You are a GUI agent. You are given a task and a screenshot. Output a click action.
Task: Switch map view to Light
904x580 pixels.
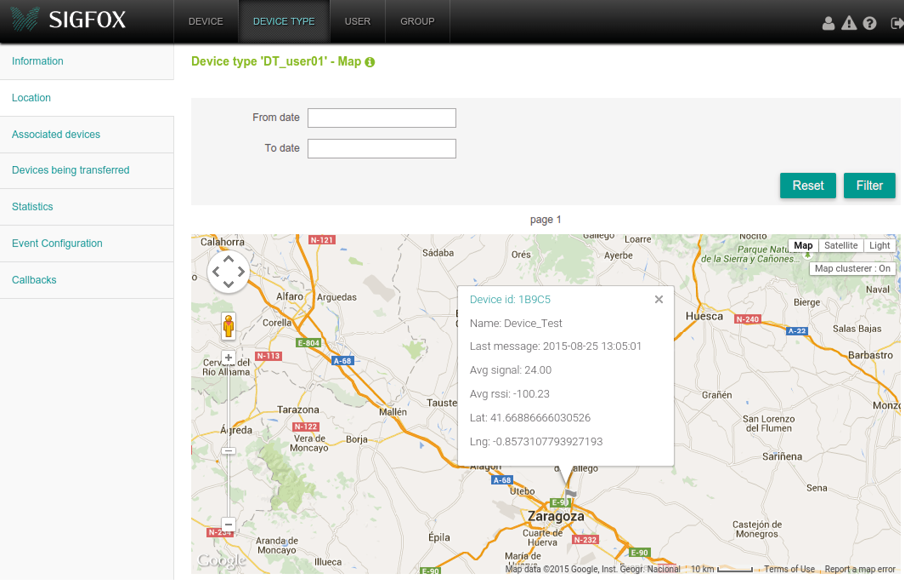879,245
